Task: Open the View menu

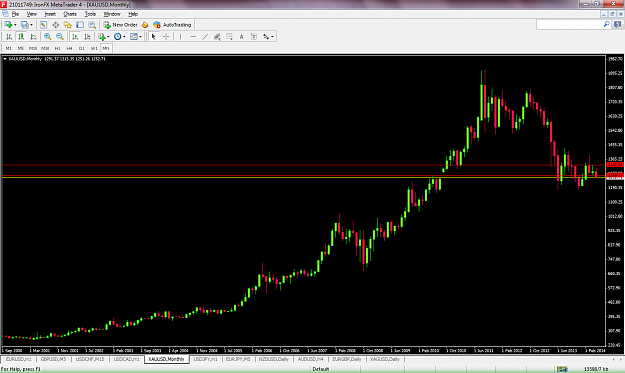Action: 31,14
